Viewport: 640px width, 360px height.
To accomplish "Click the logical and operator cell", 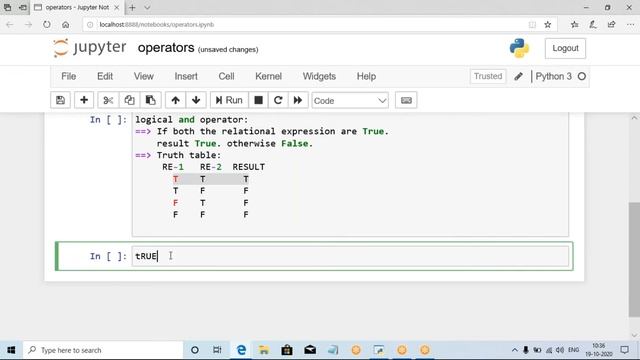I will tap(350, 175).
